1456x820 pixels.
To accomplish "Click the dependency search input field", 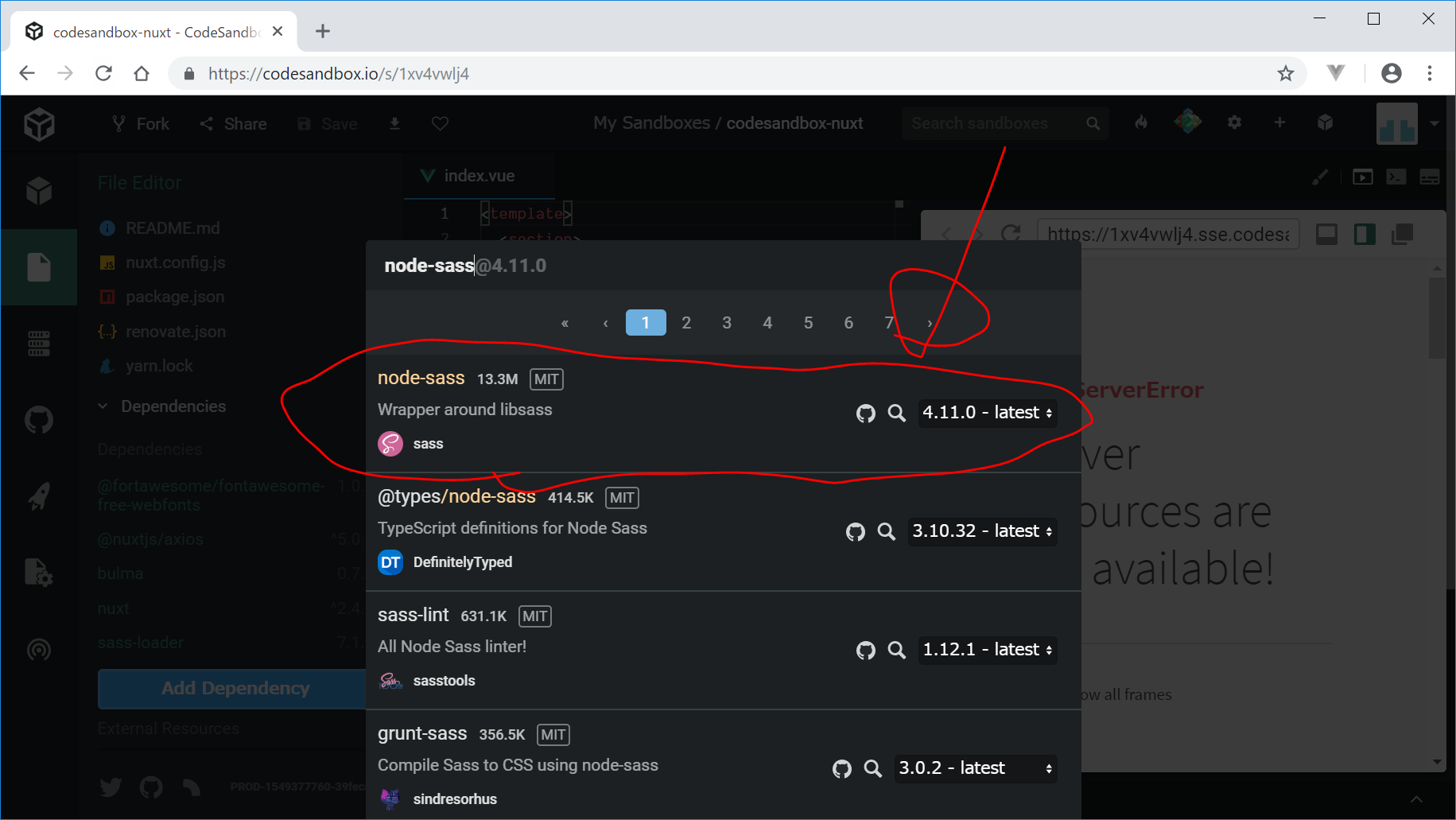I will 716,266.
